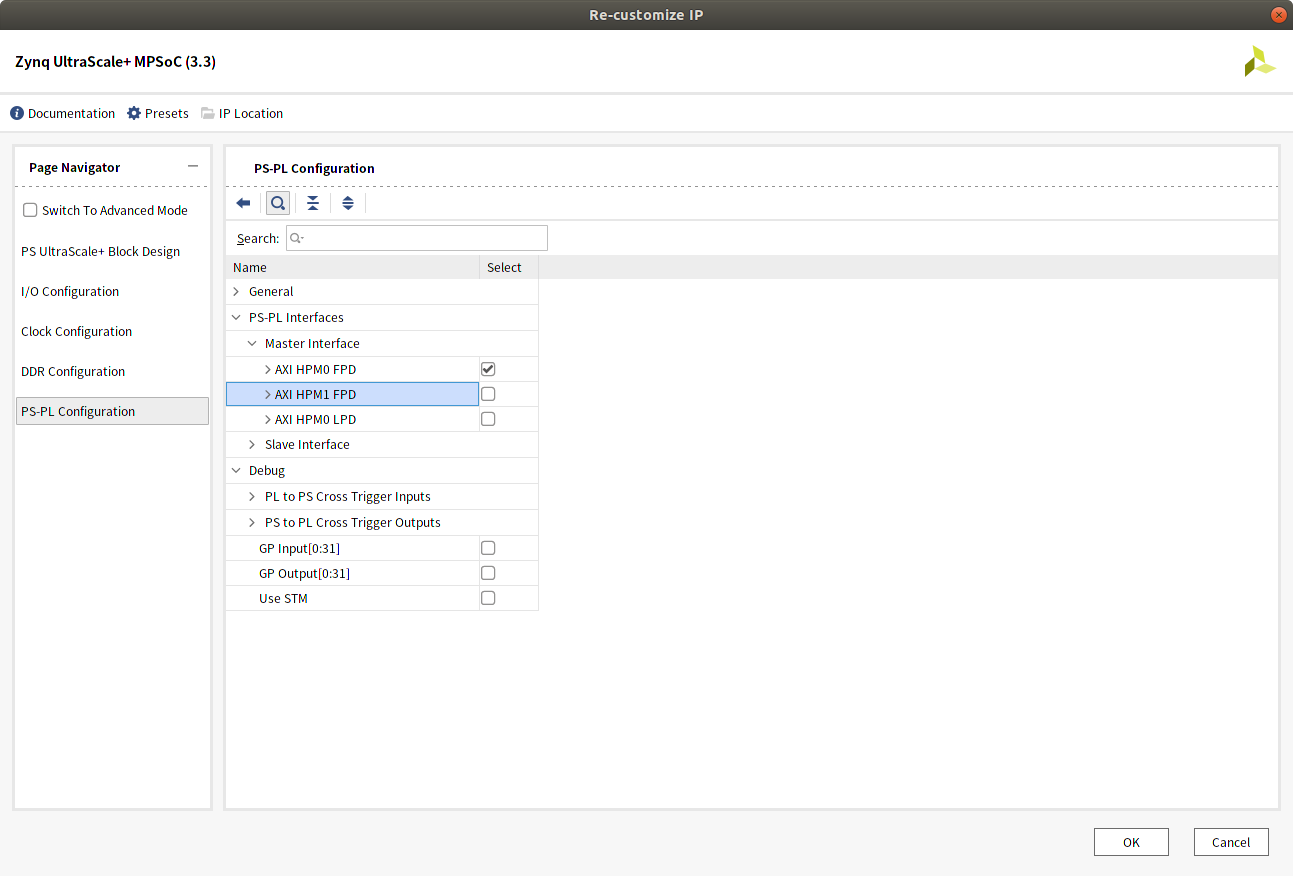Expand the Slave Interface node
Screen dimensions: 1293x876
tap(252, 444)
